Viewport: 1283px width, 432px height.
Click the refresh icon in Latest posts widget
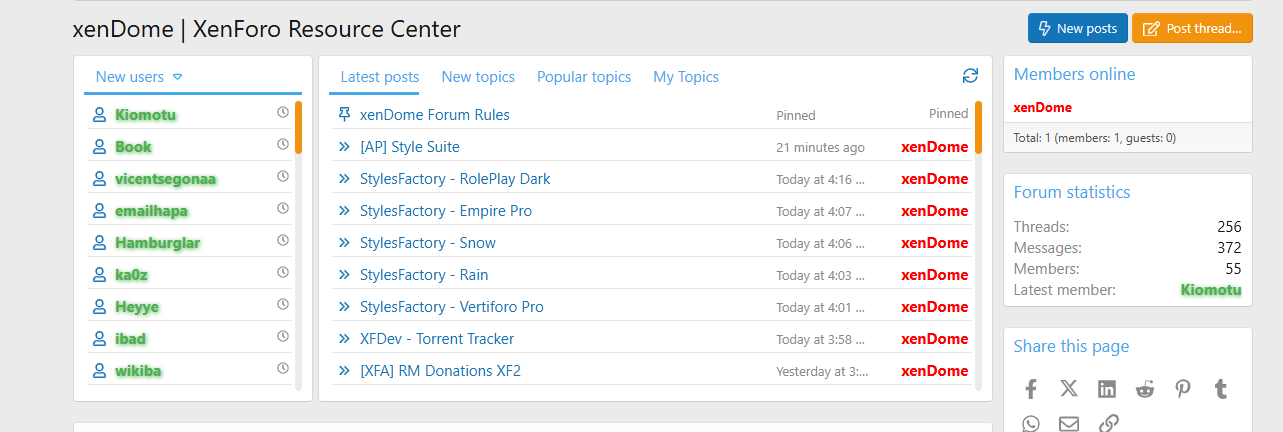(x=970, y=76)
